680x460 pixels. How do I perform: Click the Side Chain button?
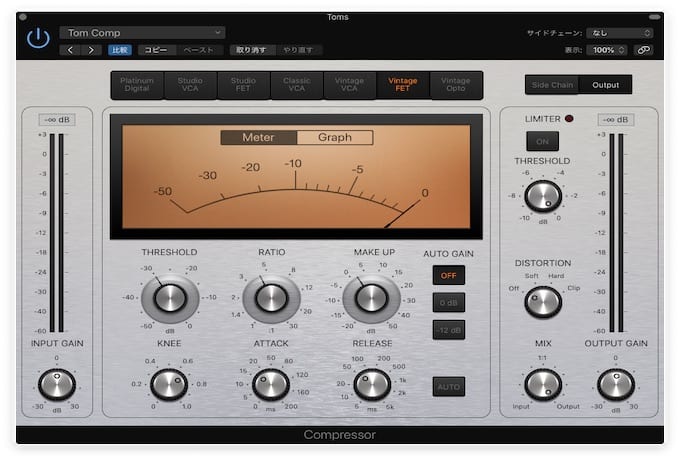[552, 85]
